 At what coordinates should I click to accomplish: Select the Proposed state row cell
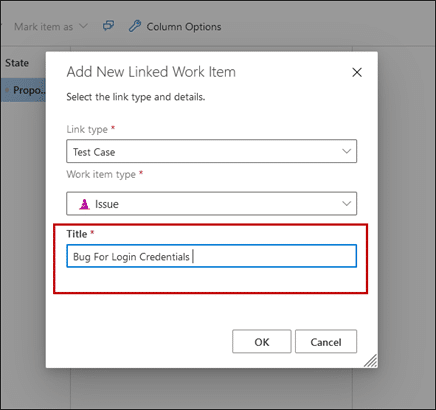[23, 90]
